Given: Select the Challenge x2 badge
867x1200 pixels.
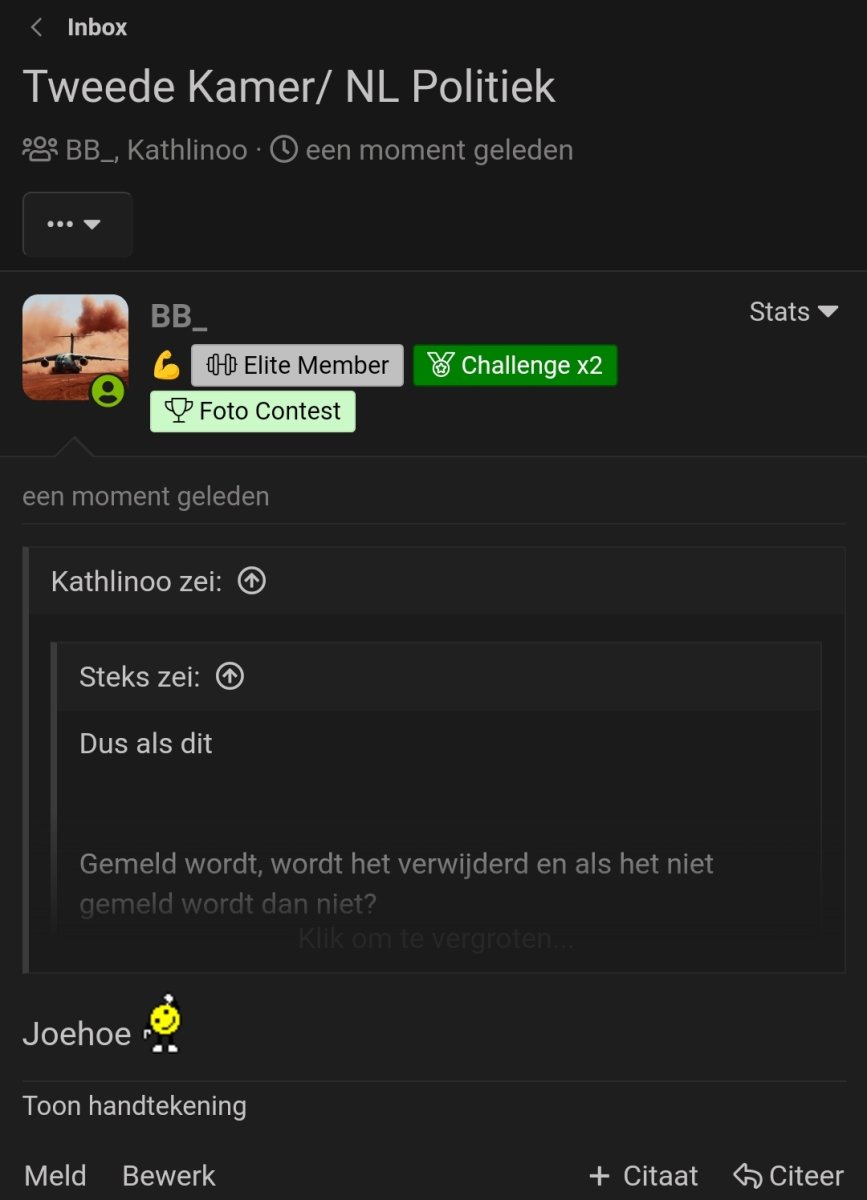Looking at the screenshot, I should pyautogui.click(x=515, y=365).
